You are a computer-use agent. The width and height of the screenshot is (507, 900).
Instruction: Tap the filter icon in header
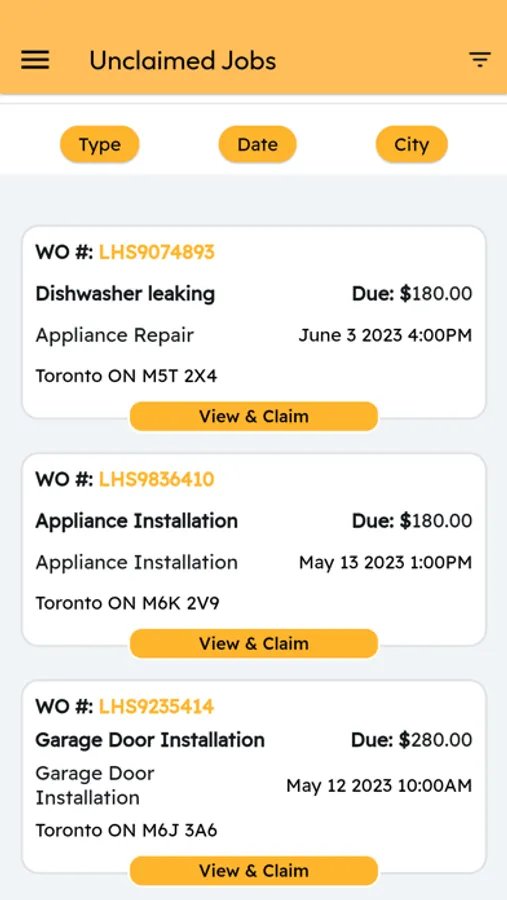(479, 60)
